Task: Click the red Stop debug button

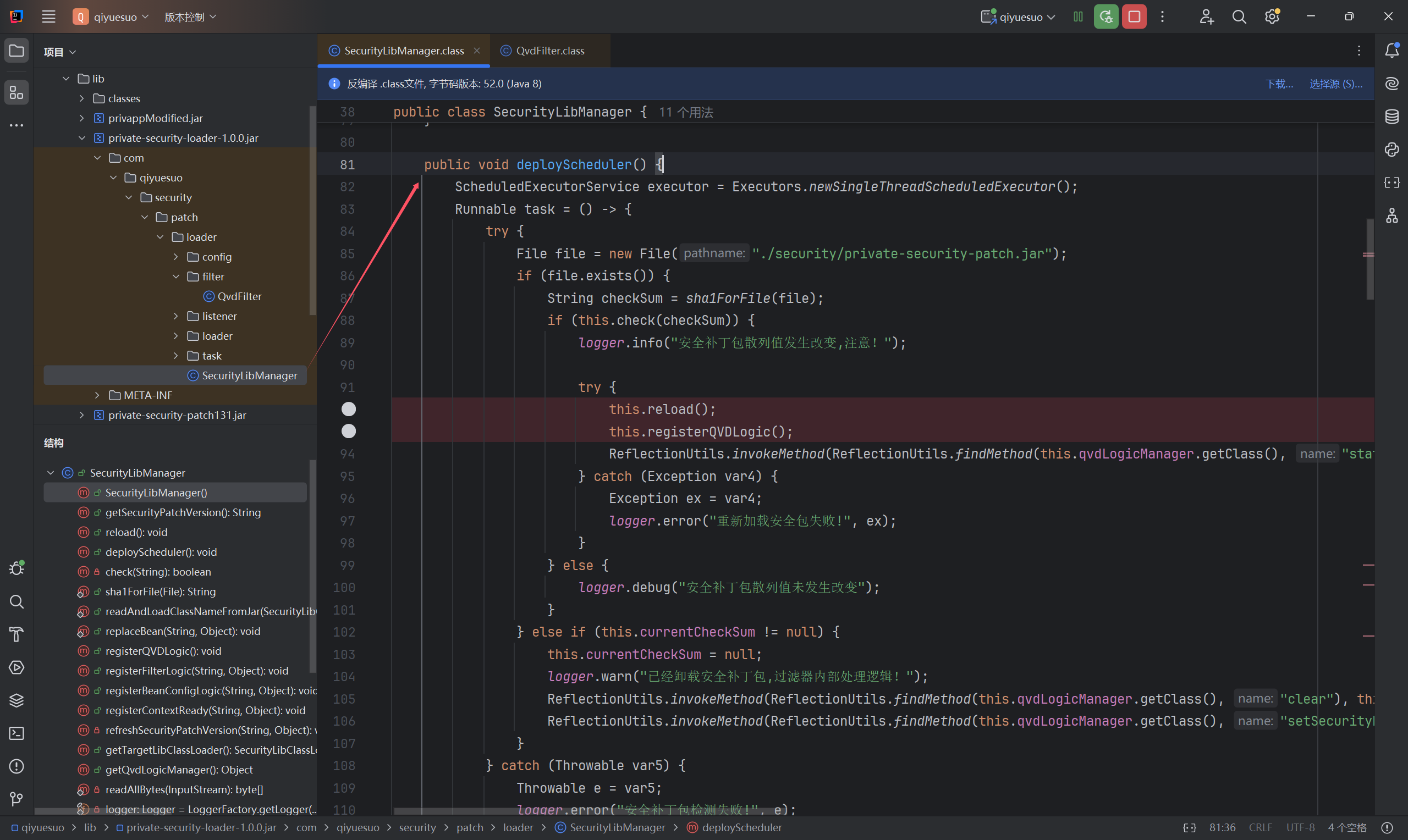Action: tap(1134, 17)
